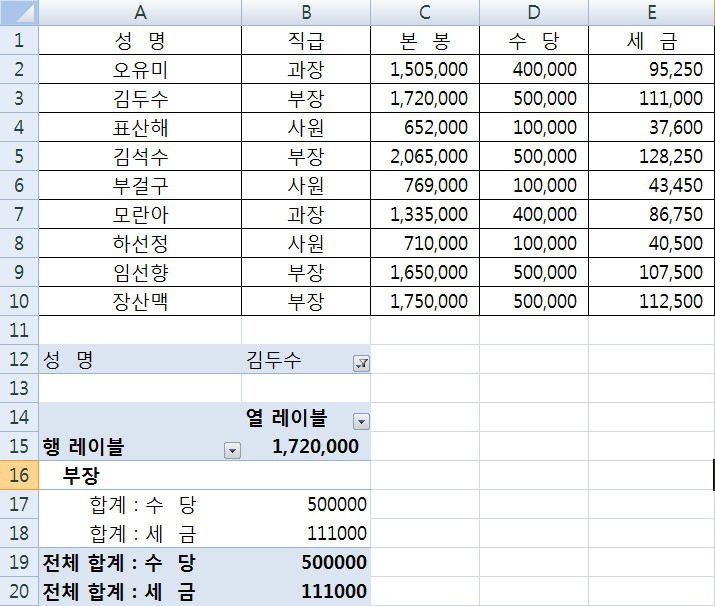The image size is (715, 606).
Task: Click tax cell 128,250
Action: (652, 156)
